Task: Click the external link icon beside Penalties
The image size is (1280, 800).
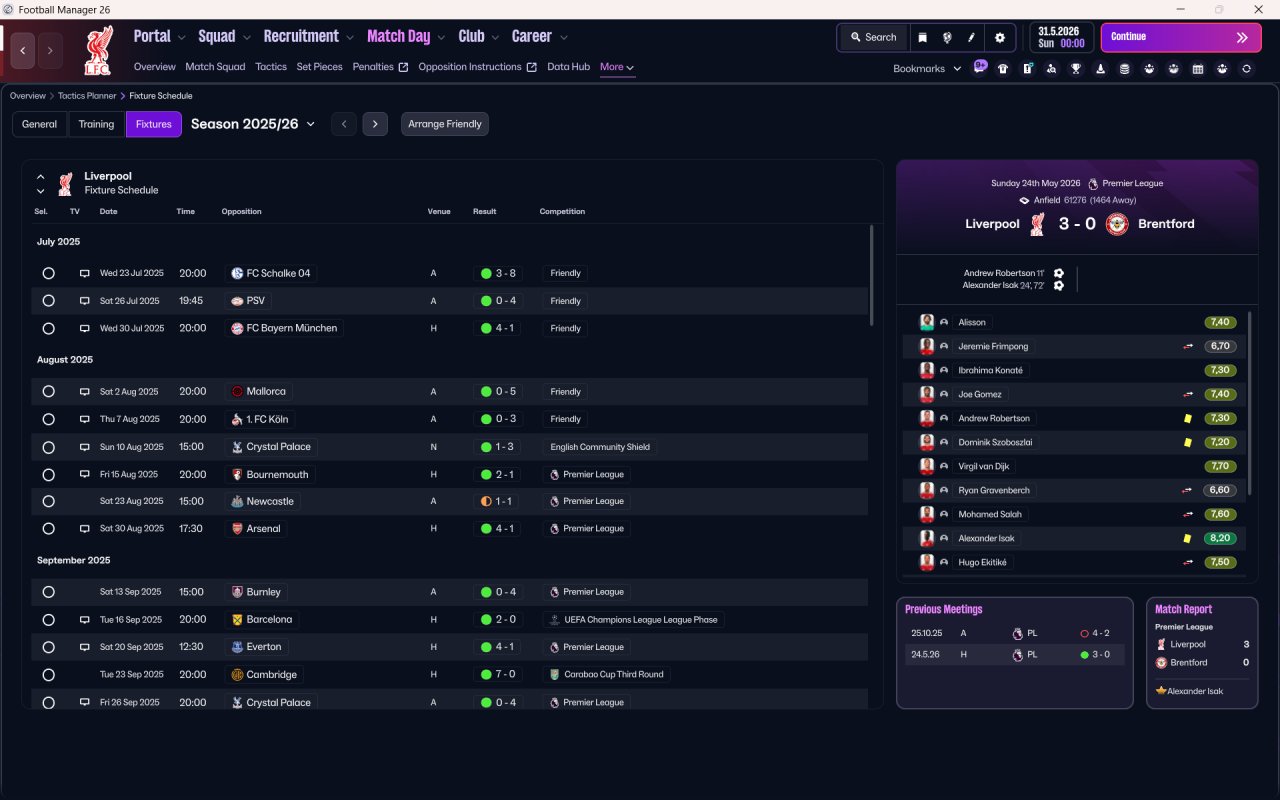Action: tap(403, 68)
